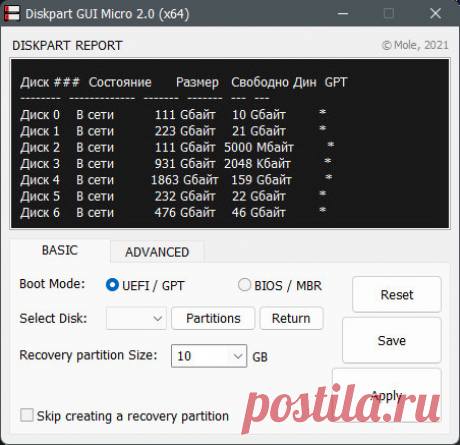
Task: Click the 5000 Мбайт free space value
Action: [259, 147]
